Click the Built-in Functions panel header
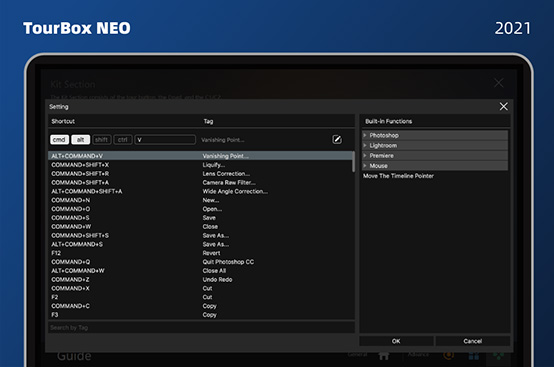The image size is (554, 367). tap(388, 121)
